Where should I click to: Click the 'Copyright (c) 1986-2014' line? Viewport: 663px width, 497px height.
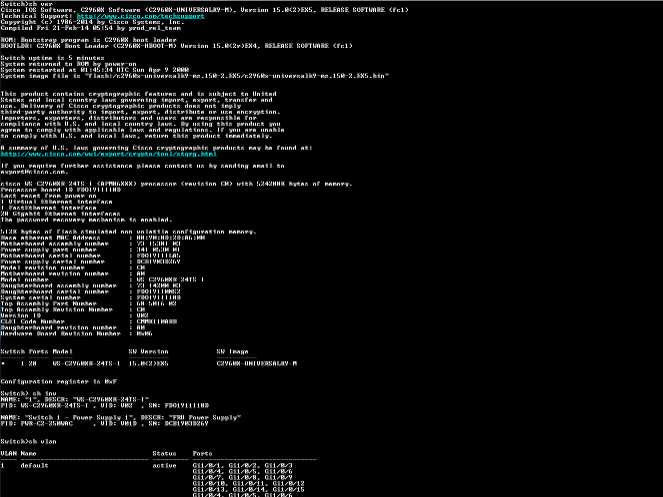[x=92, y=22]
